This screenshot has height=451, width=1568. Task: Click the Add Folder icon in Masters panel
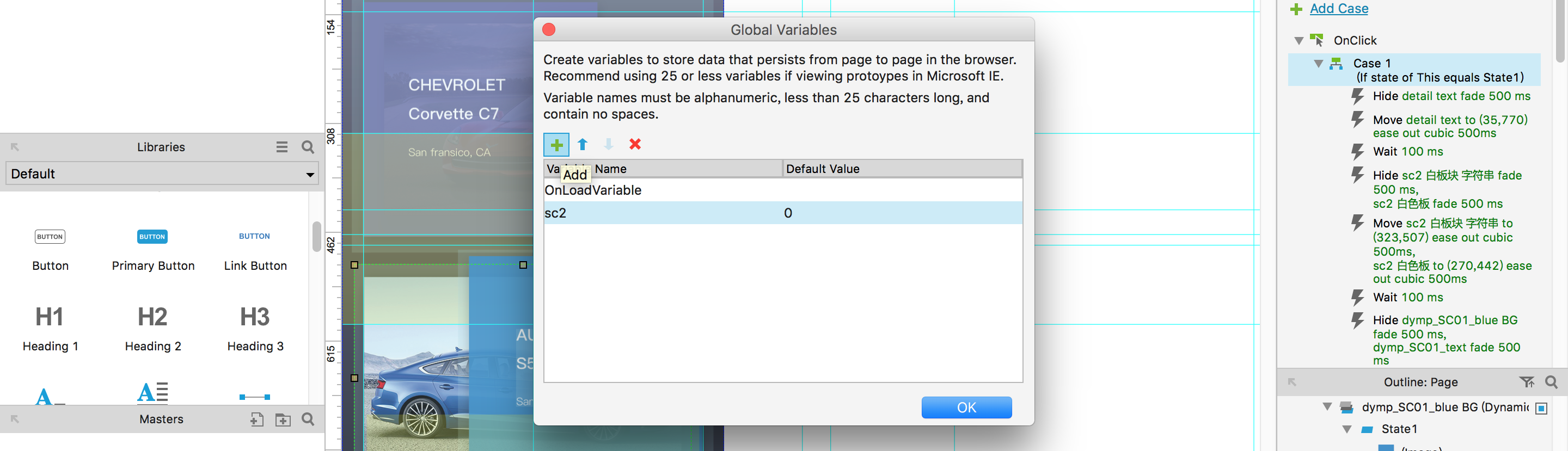(283, 419)
